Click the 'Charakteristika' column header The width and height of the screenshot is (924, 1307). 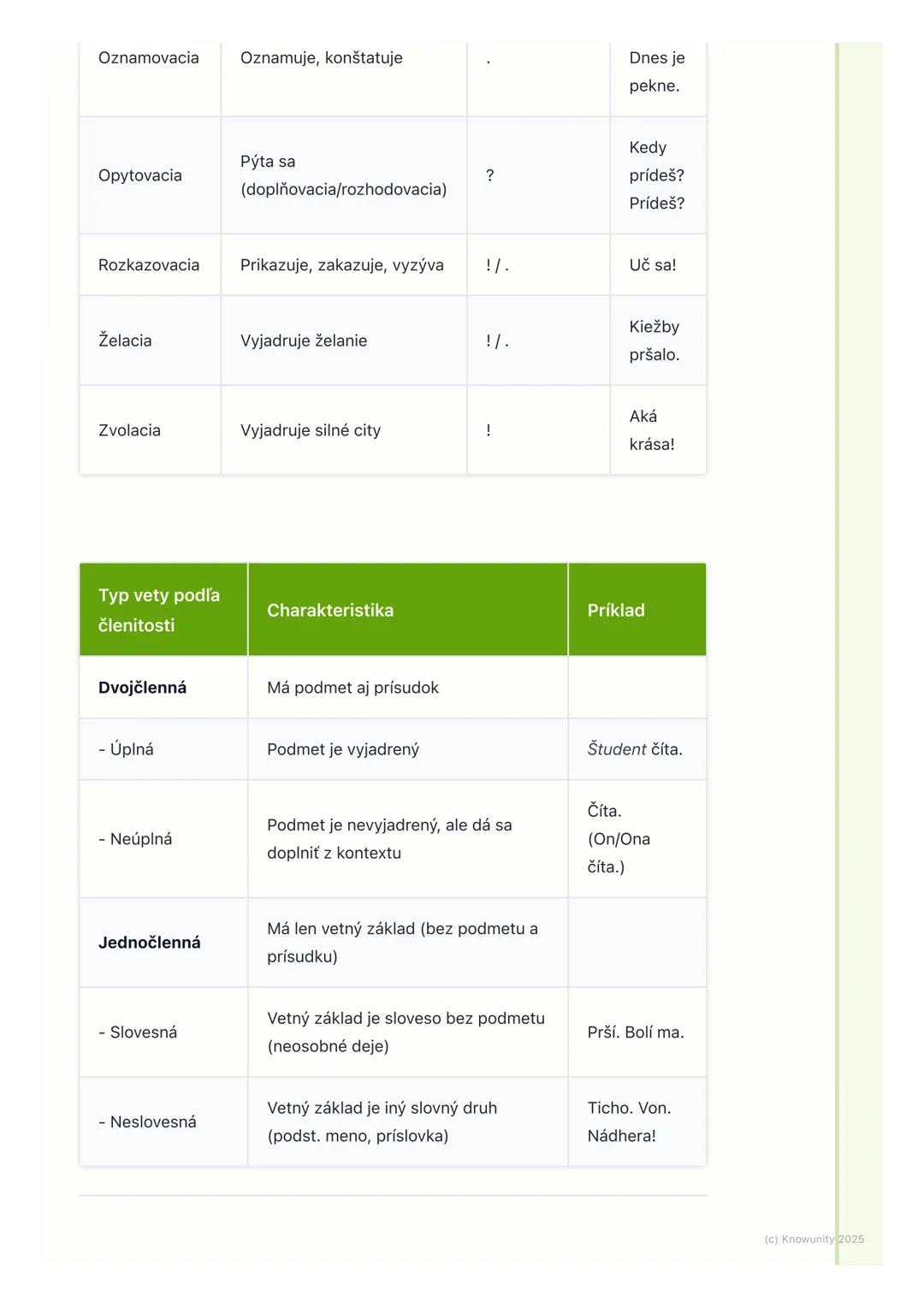click(x=330, y=610)
